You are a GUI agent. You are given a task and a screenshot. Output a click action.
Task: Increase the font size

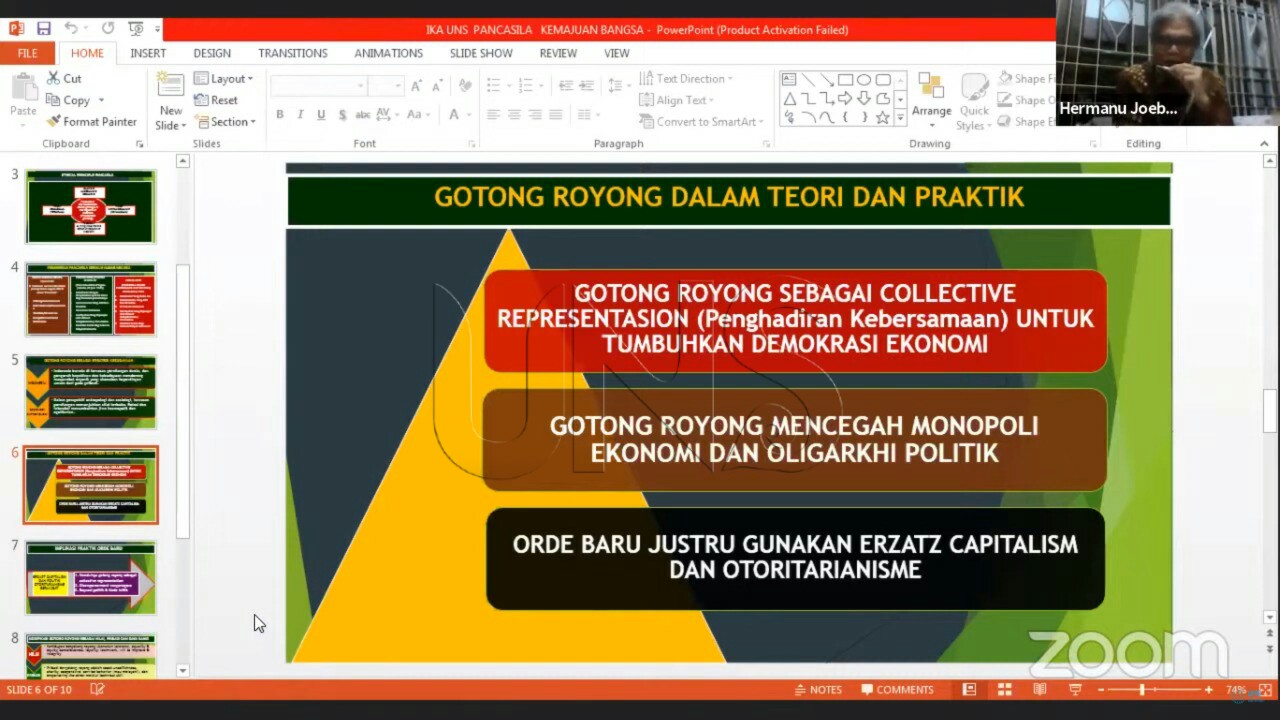pos(416,86)
